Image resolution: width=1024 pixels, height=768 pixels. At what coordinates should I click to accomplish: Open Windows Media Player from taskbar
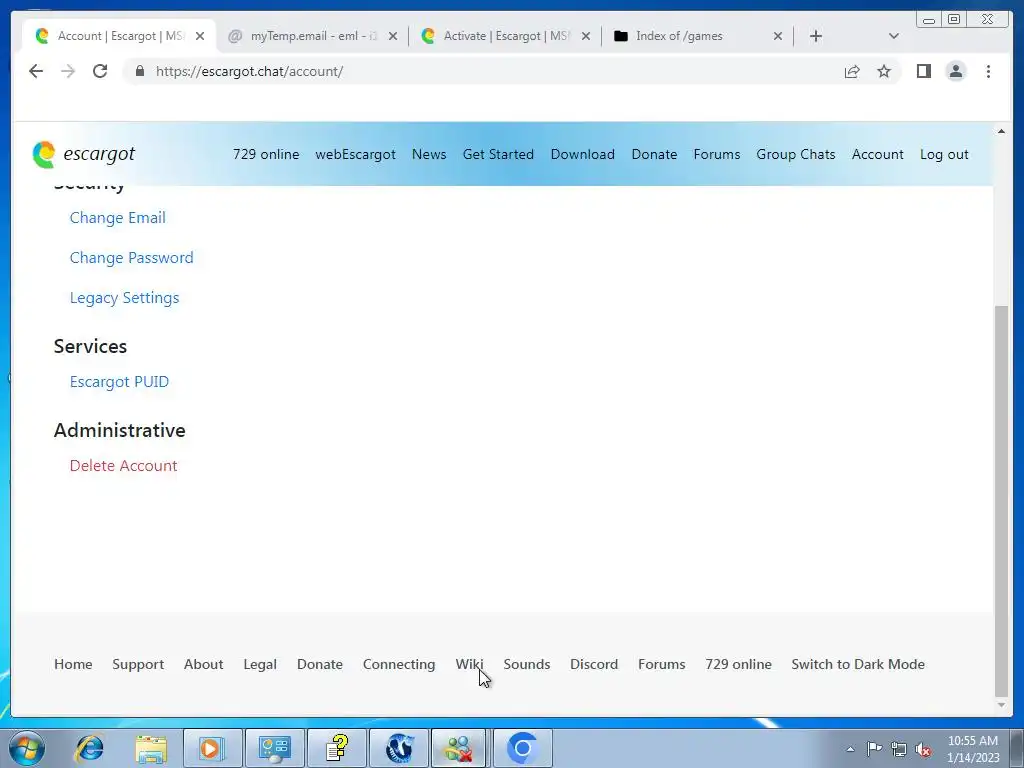212,748
